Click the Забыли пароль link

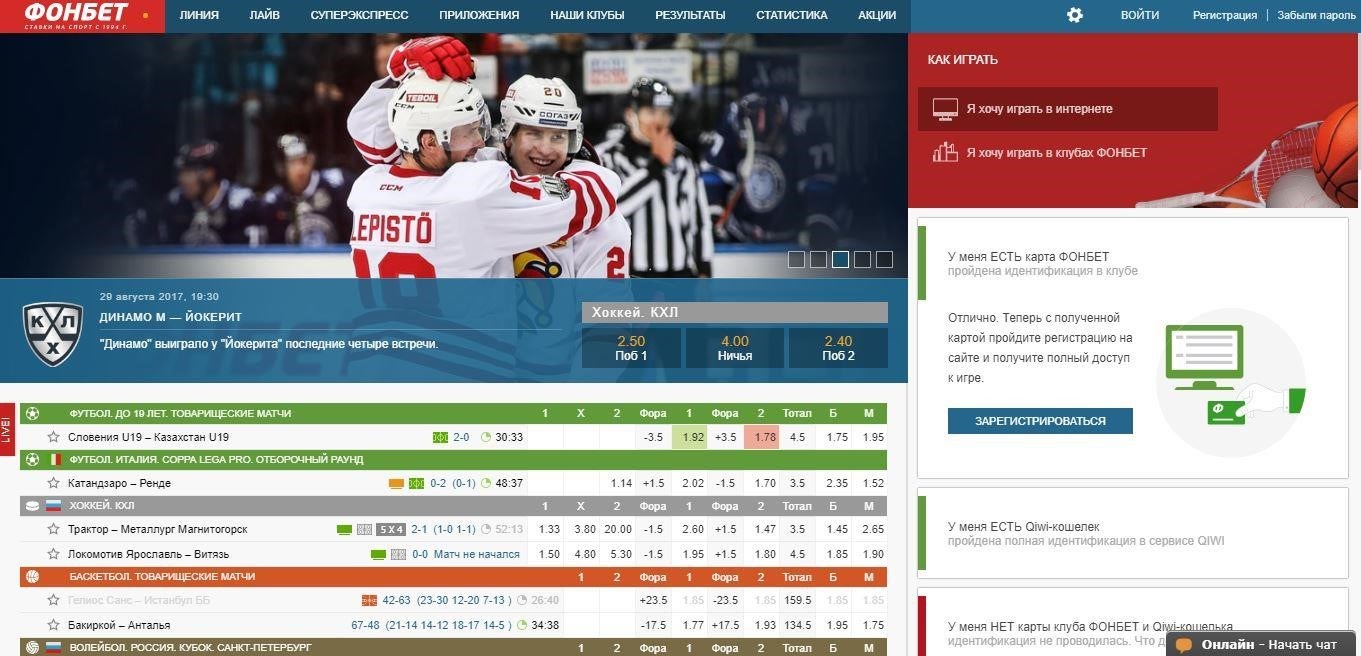1317,16
